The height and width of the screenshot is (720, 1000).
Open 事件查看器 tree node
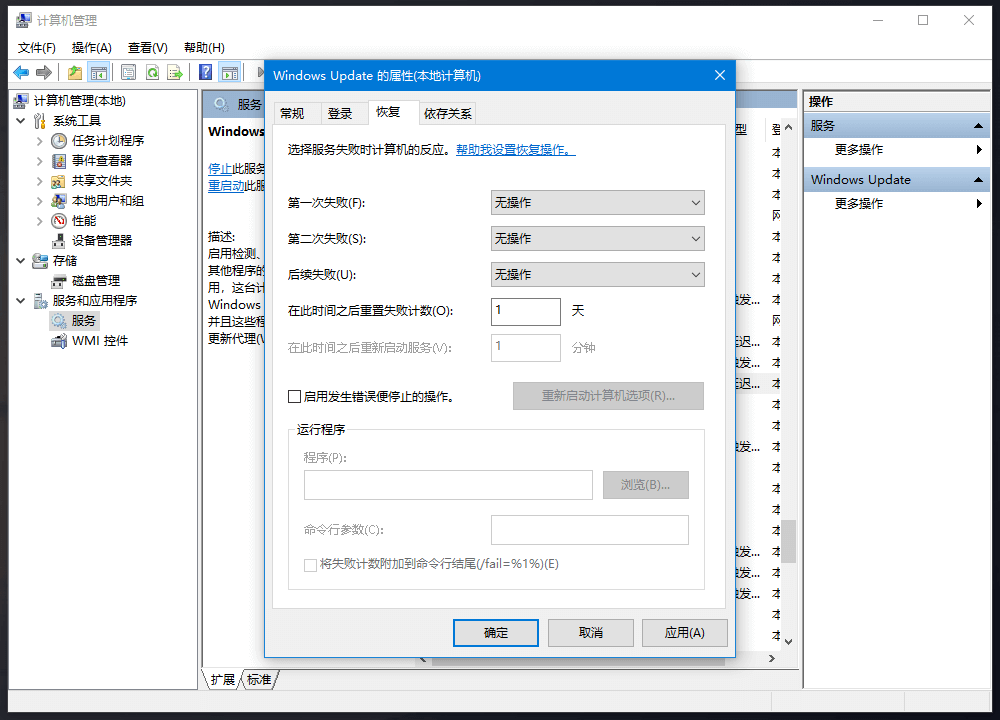101,161
